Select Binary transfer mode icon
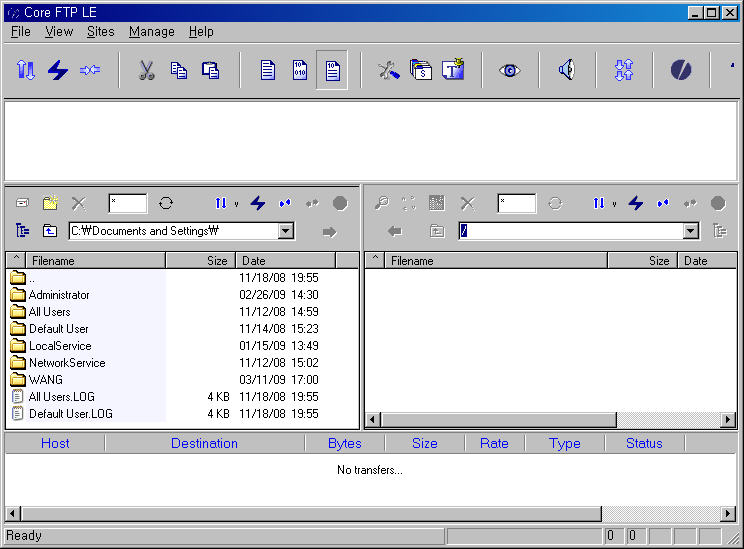Image resolution: width=744 pixels, height=549 pixels. point(300,70)
